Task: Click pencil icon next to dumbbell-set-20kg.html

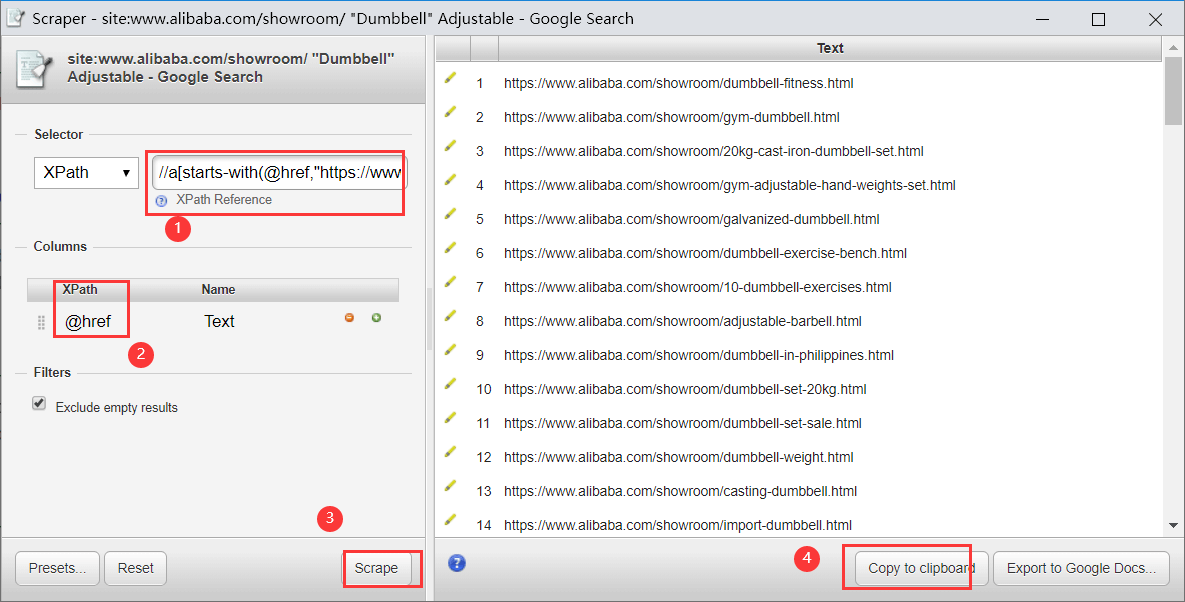Action: coord(450,384)
